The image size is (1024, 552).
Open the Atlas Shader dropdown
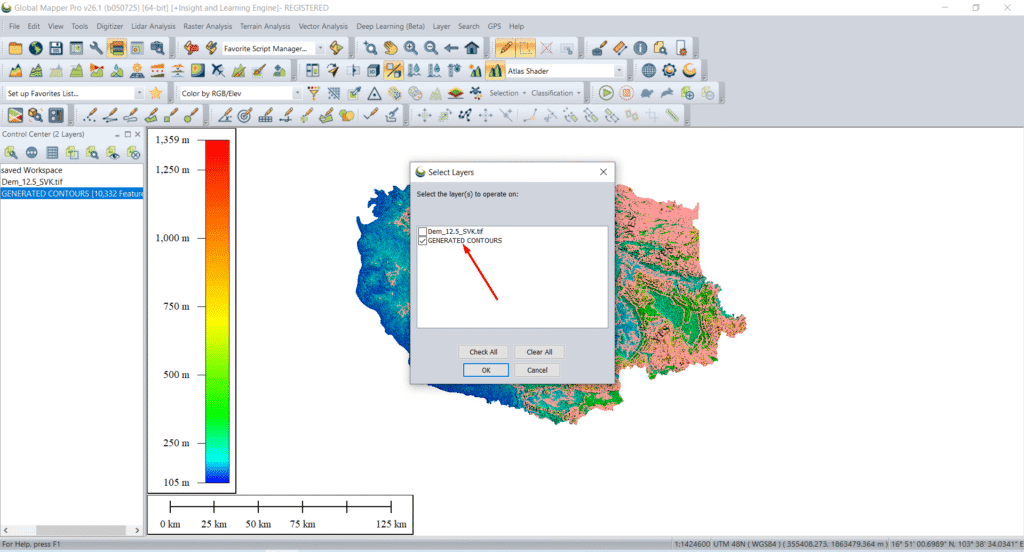tap(618, 71)
